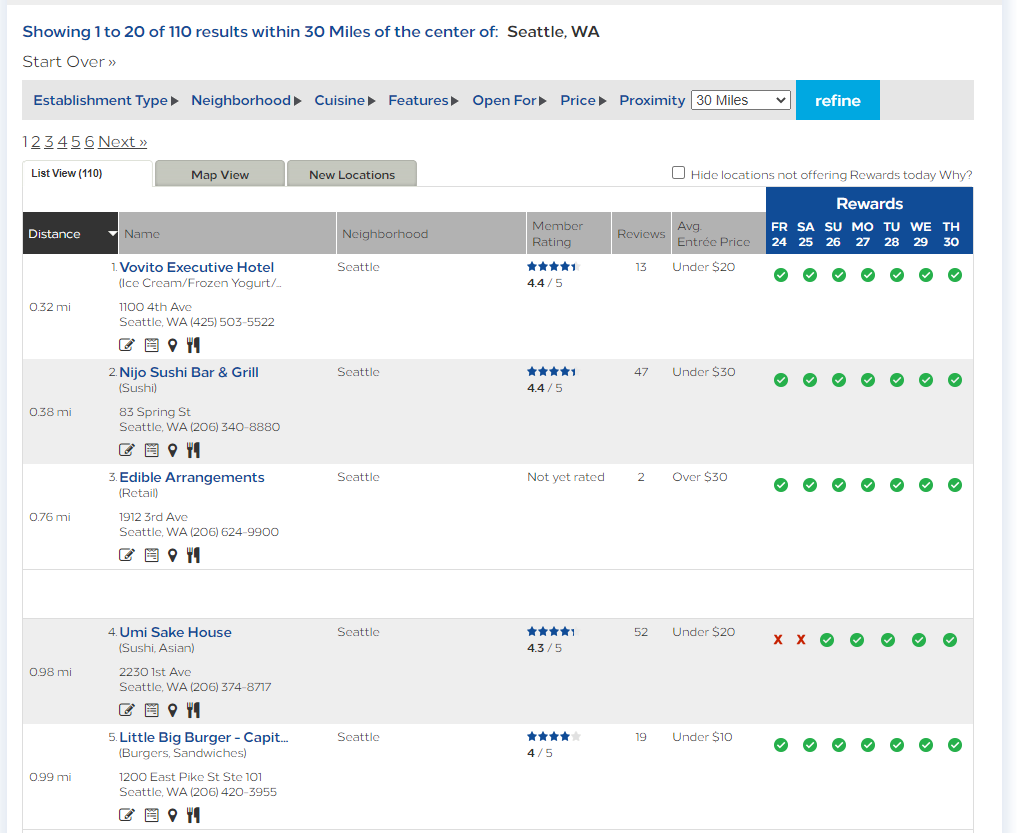The width and height of the screenshot is (1017, 833).
Task: Expand the Neighborhood filter
Action: point(246,101)
